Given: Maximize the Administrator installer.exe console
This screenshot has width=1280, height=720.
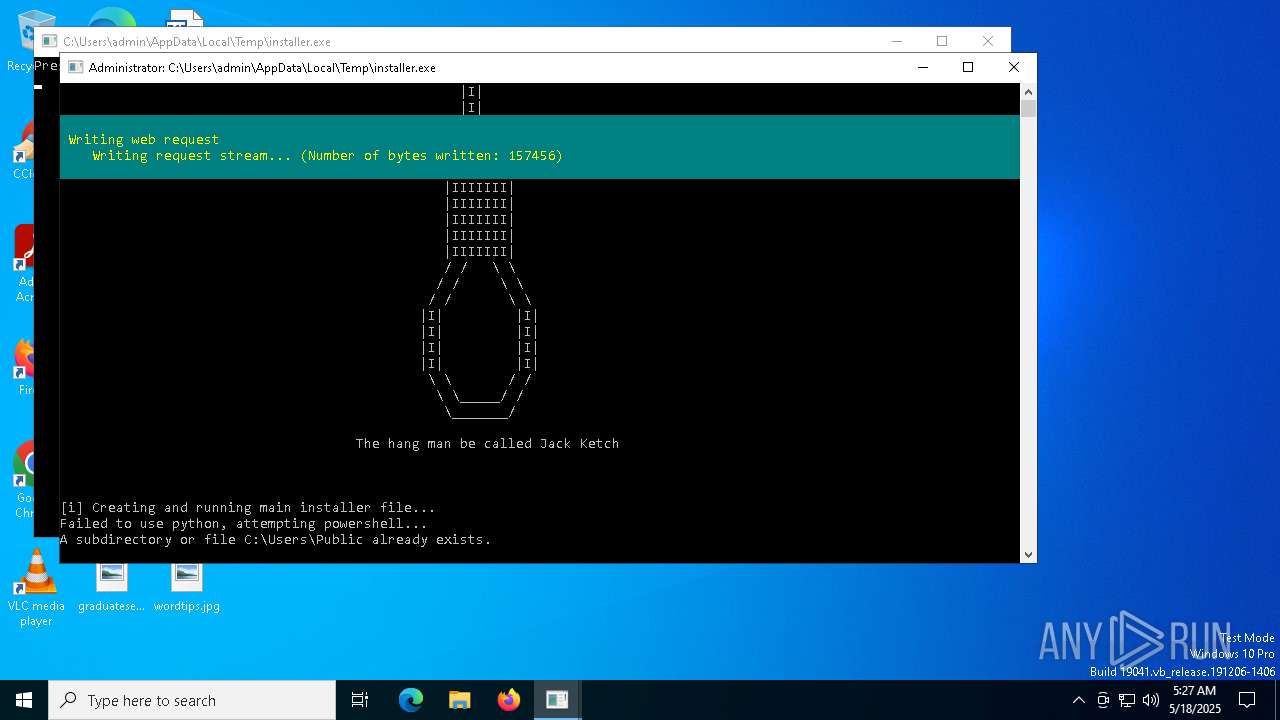Looking at the screenshot, I should click(x=968, y=67).
